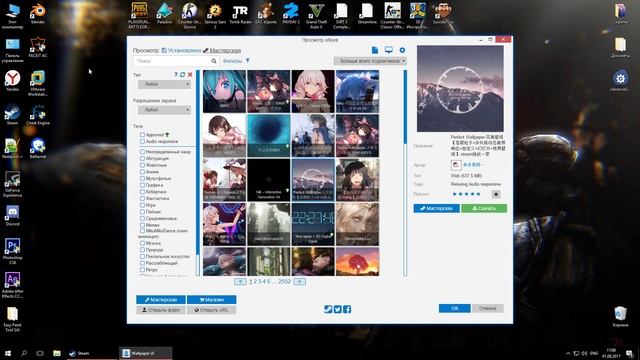Click the Открыть URL button
Image resolution: width=640 pixels, height=360 pixels.
[x=211, y=310]
